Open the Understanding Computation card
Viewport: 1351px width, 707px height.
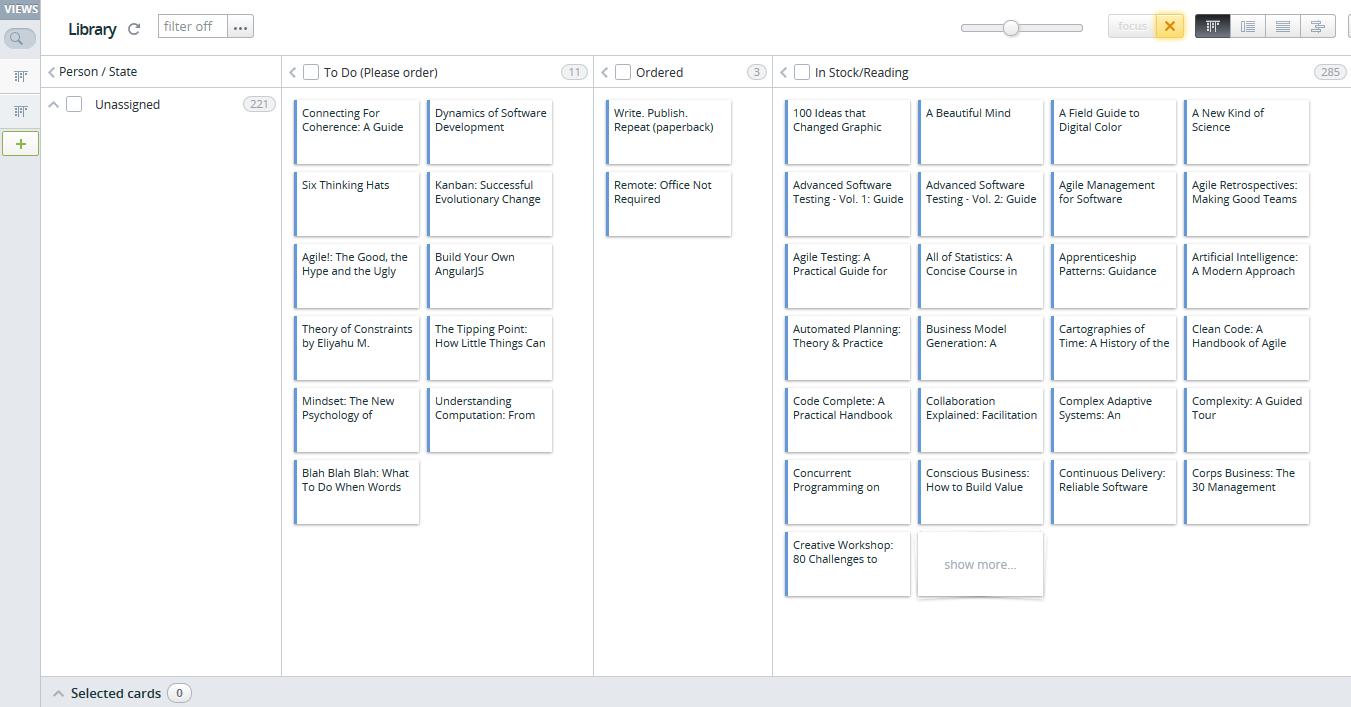490,420
